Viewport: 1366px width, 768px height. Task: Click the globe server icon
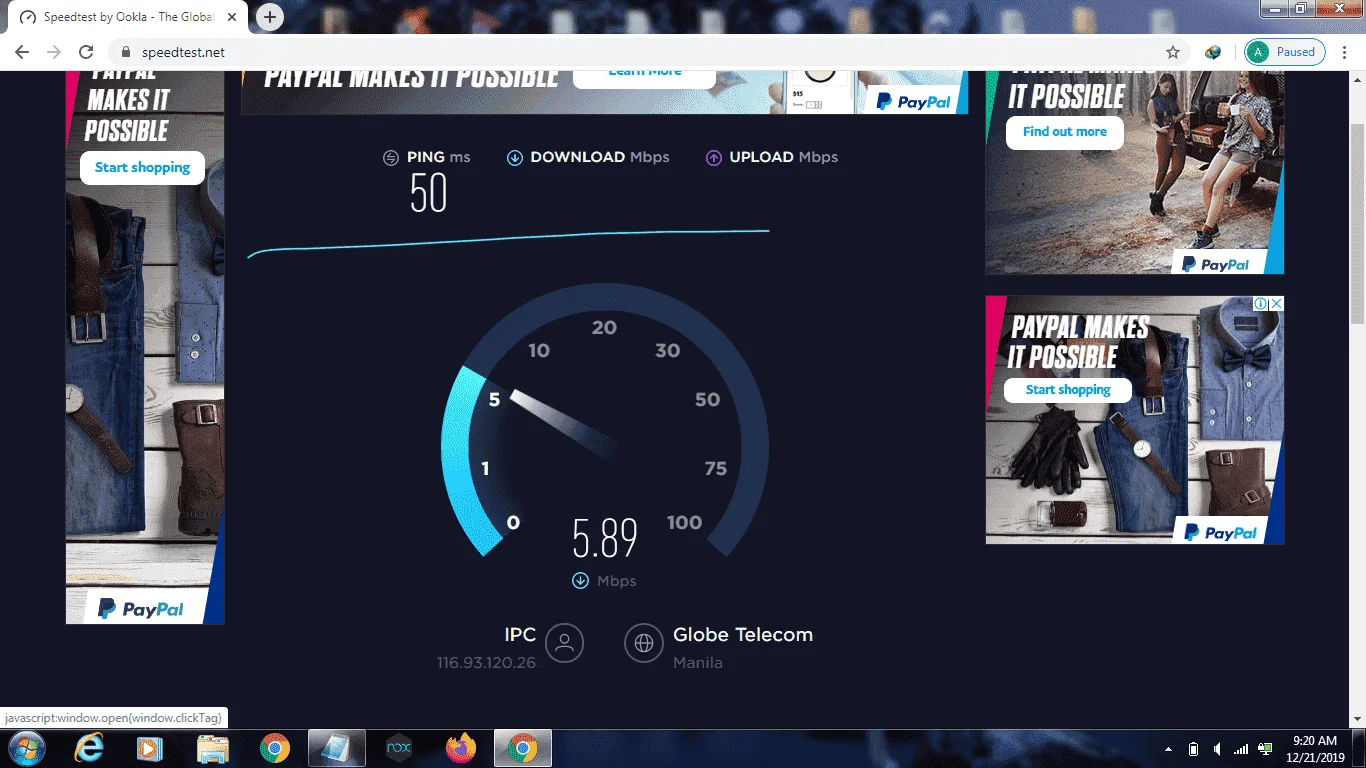click(x=644, y=643)
